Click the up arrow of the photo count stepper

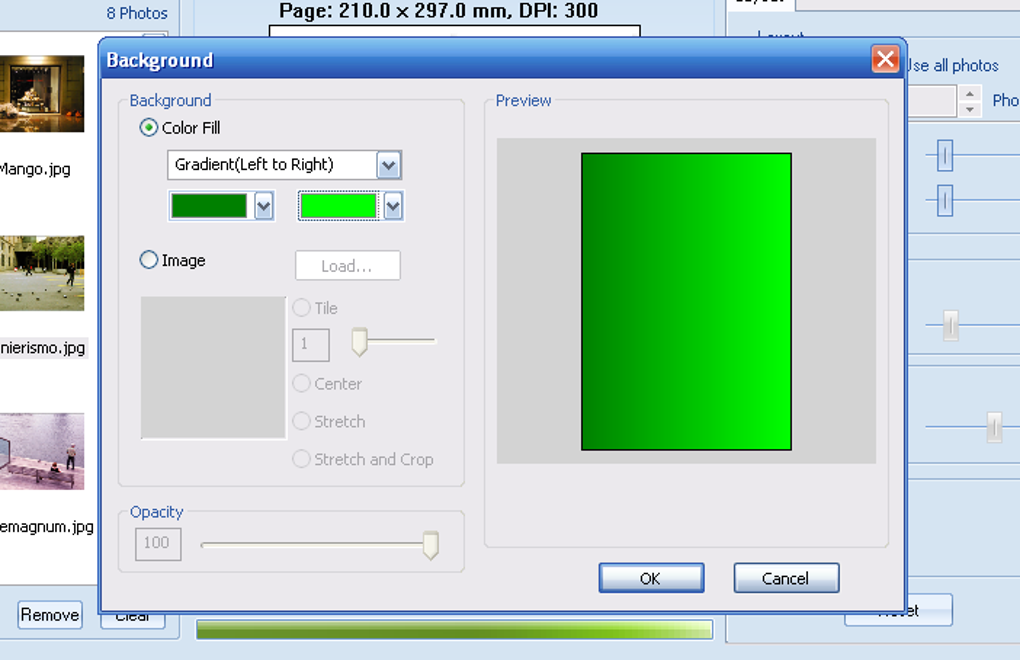click(970, 93)
